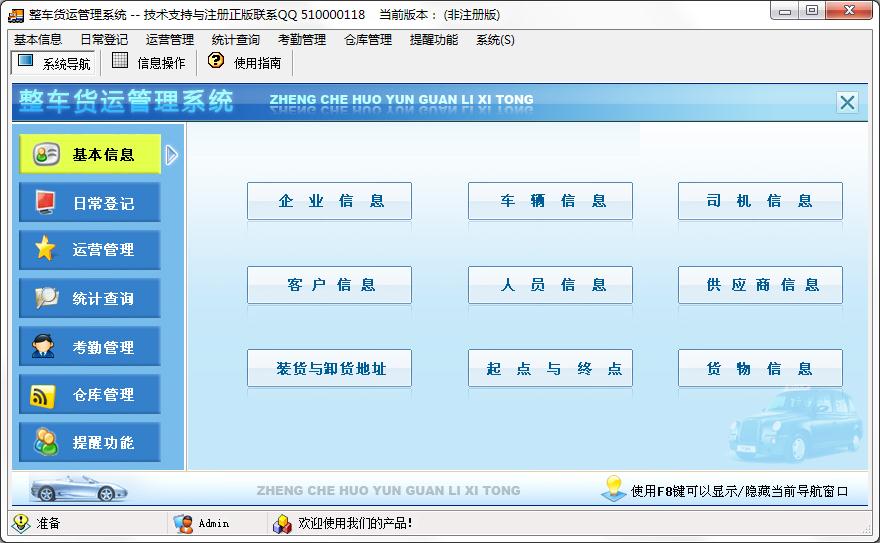This screenshot has height=543, width=880.
Task: Select 运营管理 sidebar label
Action: click(103, 250)
